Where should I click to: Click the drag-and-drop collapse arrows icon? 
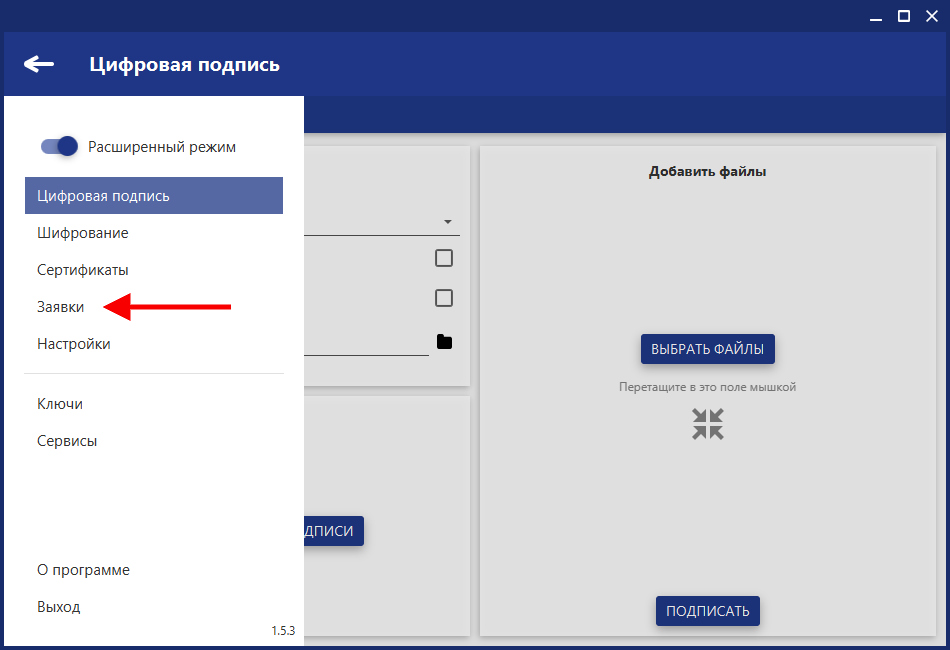(707, 424)
